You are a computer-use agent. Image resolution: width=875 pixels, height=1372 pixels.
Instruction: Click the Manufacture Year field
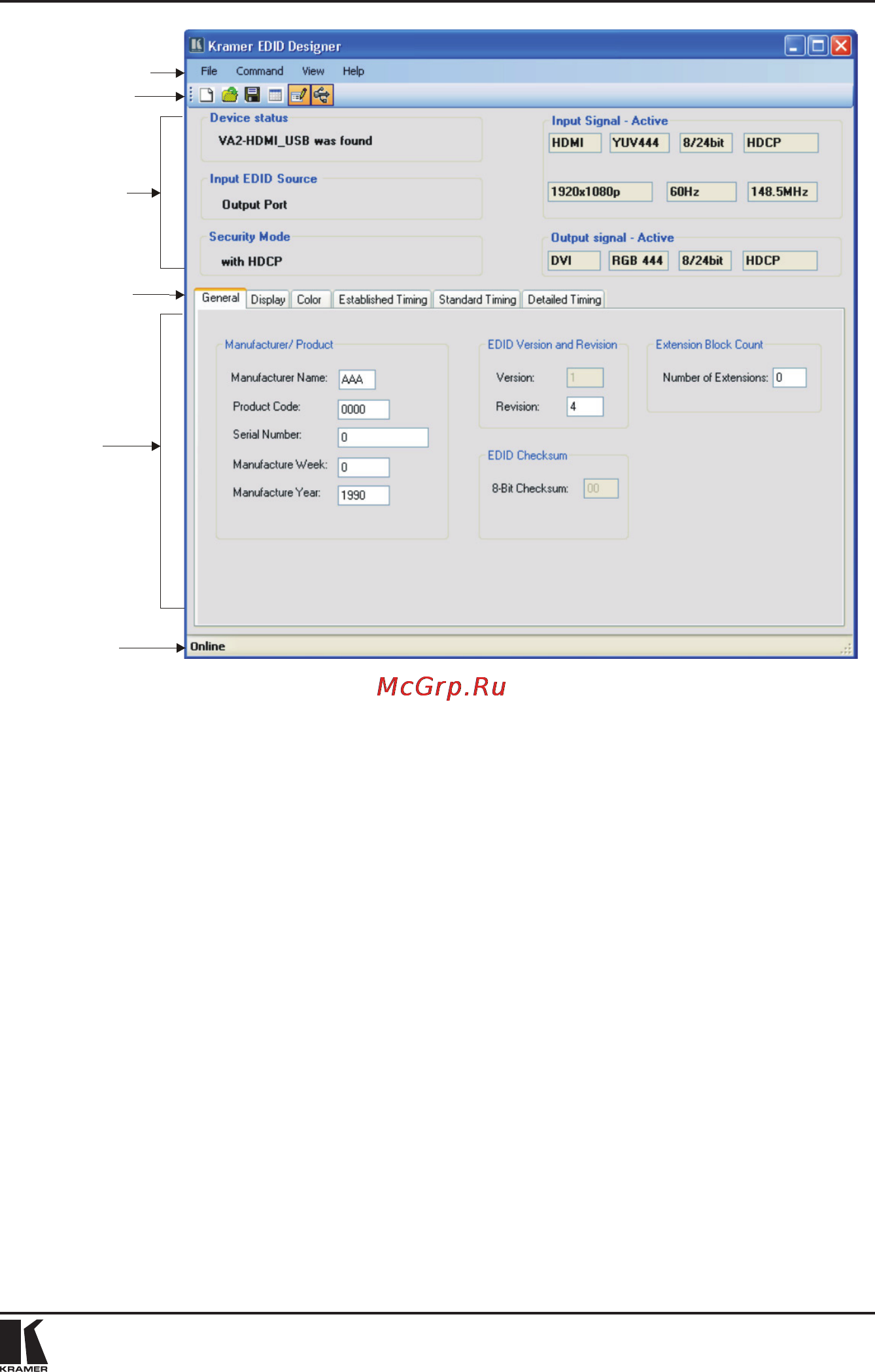364,495
